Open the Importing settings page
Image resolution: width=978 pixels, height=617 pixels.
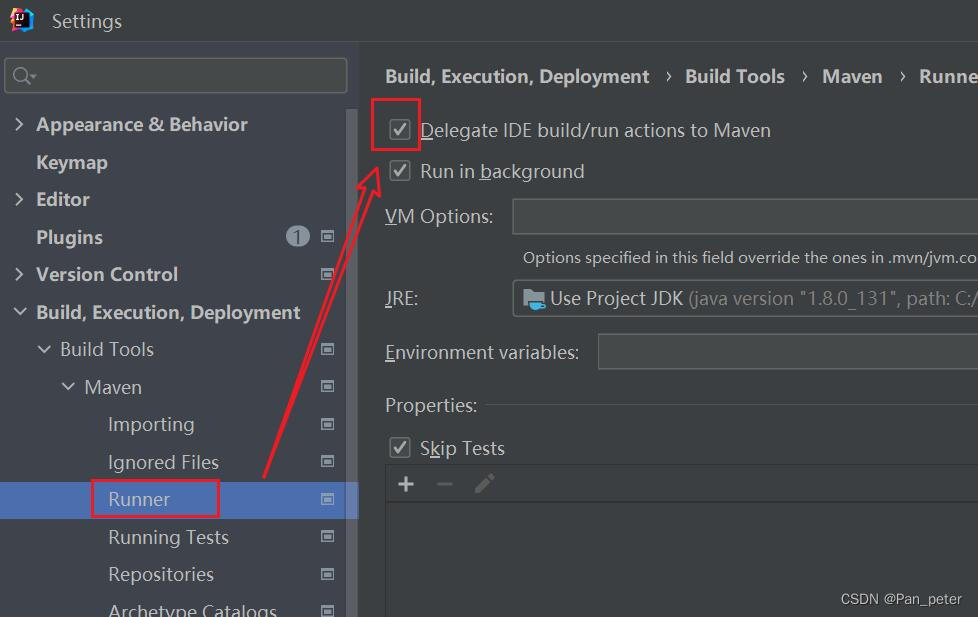click(151, 424)
